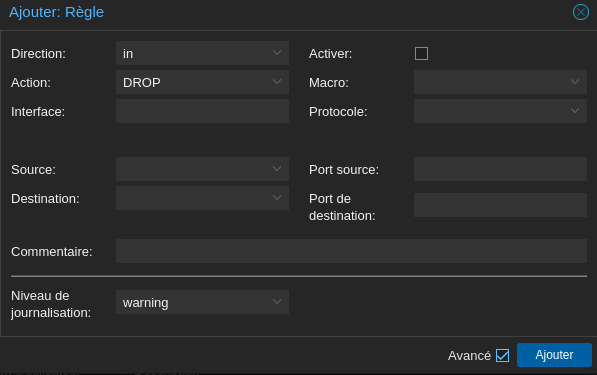Click the Port de destination field
Viewport: 597px width, 375px height.
tap(500, 205)
